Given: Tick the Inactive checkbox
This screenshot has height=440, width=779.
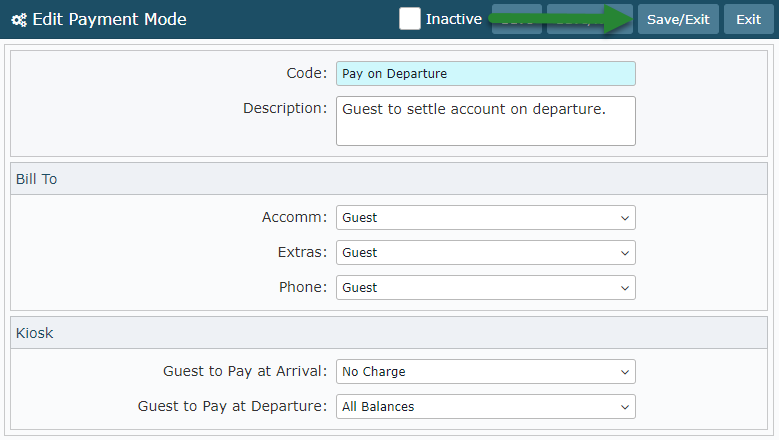Looking at the screenshot, I should (x=410, y=19).
